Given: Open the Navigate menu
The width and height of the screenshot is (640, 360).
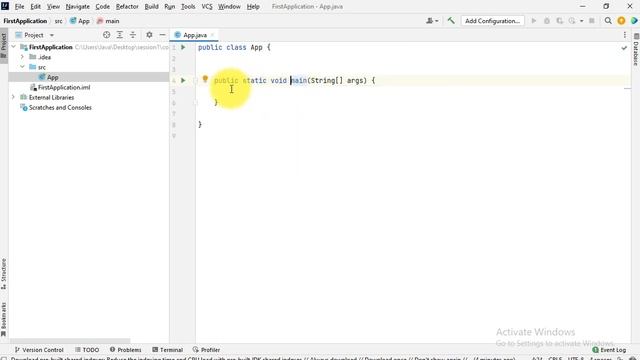Looking at the screenshot, I should (x=78, y=7).
